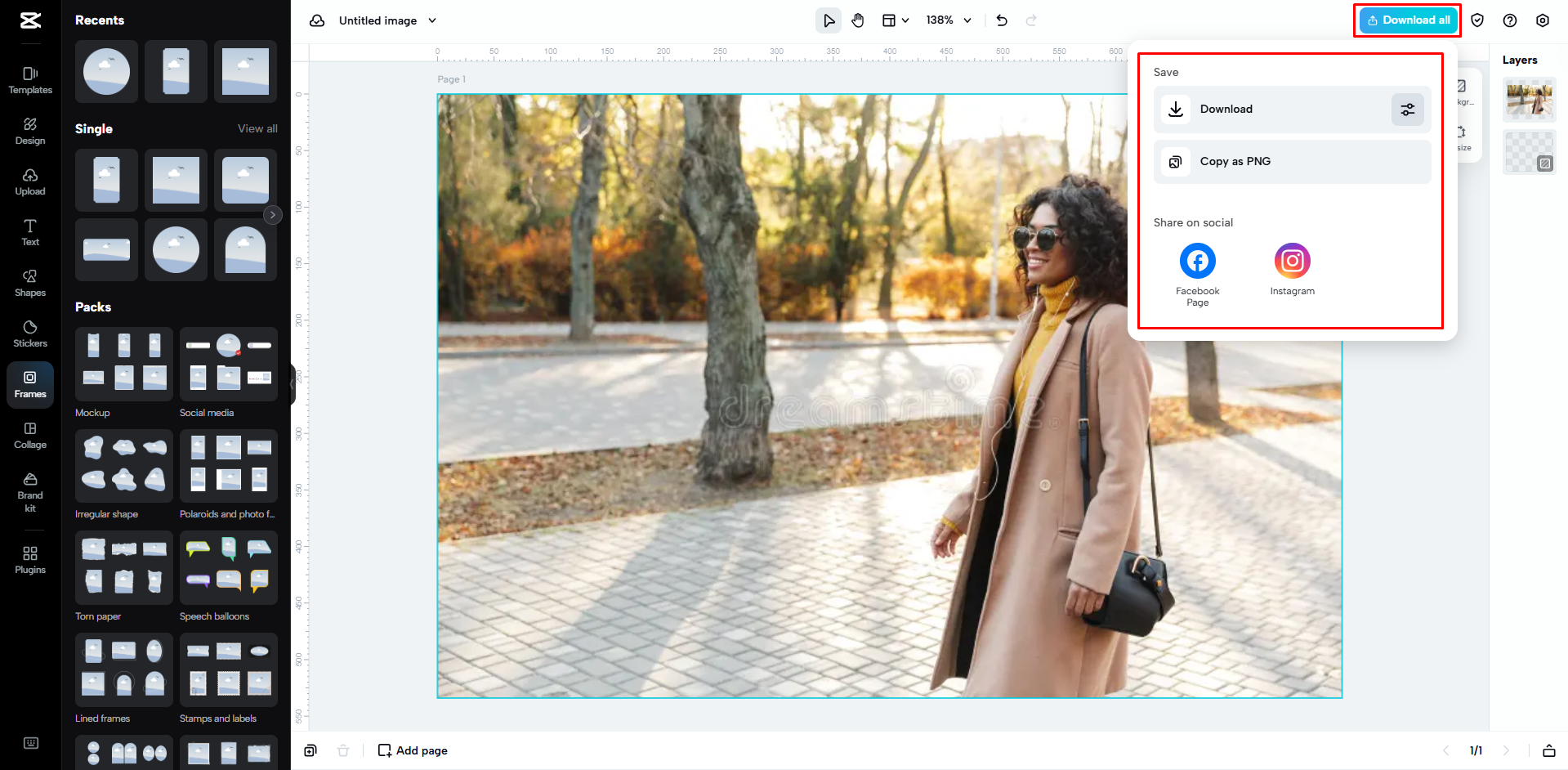Select the photo layer thumbnail in Layers
The width and height of the screenshot is (1568, 770).
coord(1530,100)
